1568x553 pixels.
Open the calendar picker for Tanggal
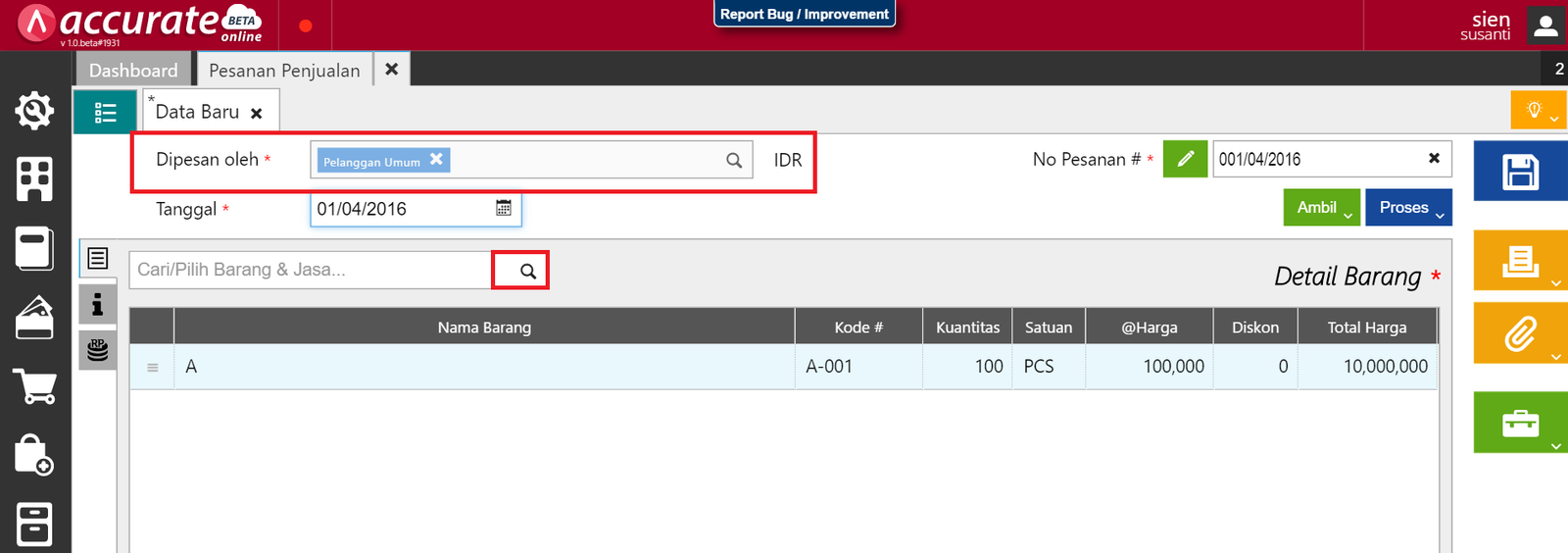pyautogui.click(x=504, y=208)
